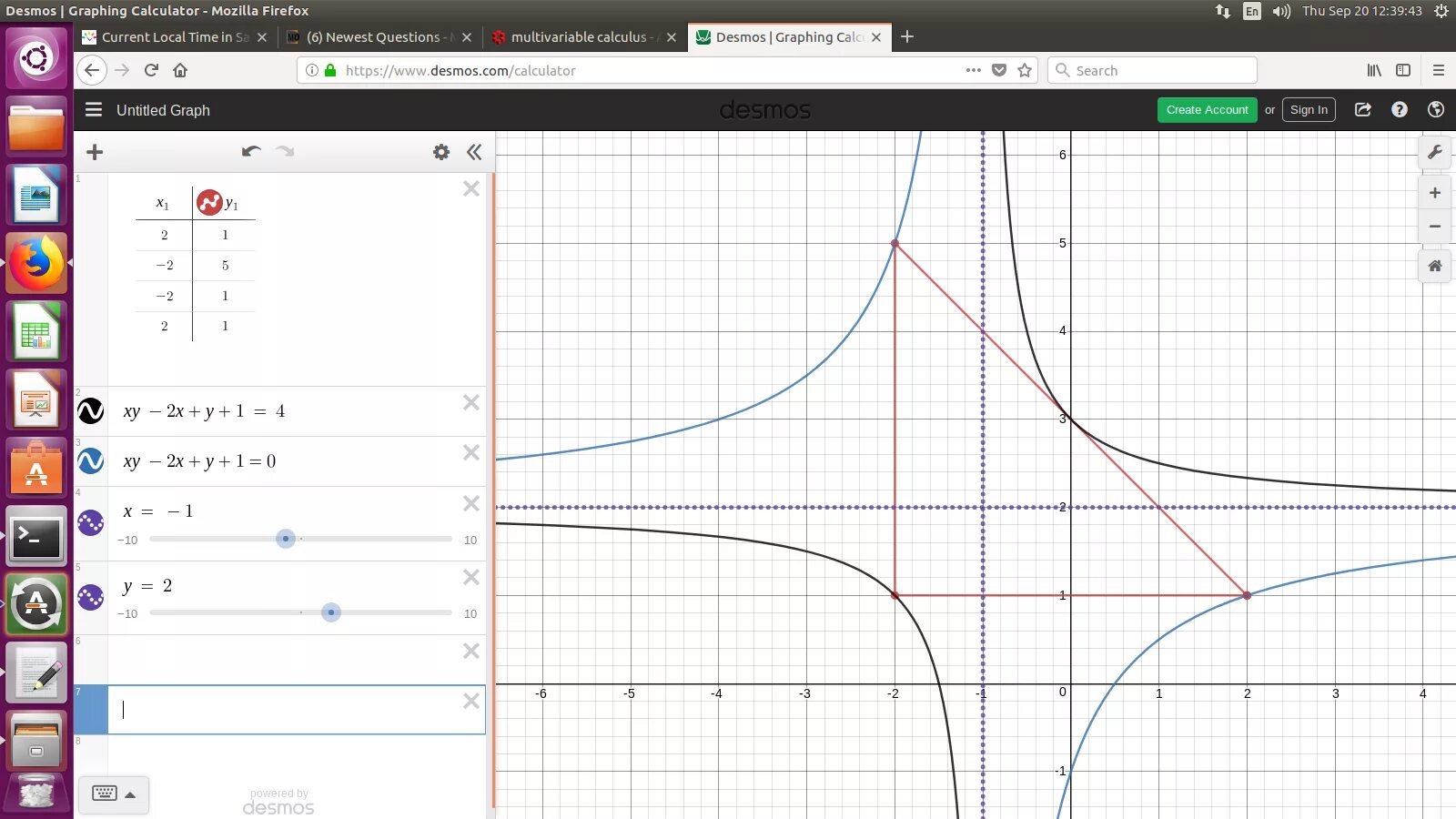Image resolution: width=1456 pixels, height=819 pixels.
Task: Undo the last edit in expression list
Action: point(251,151)
